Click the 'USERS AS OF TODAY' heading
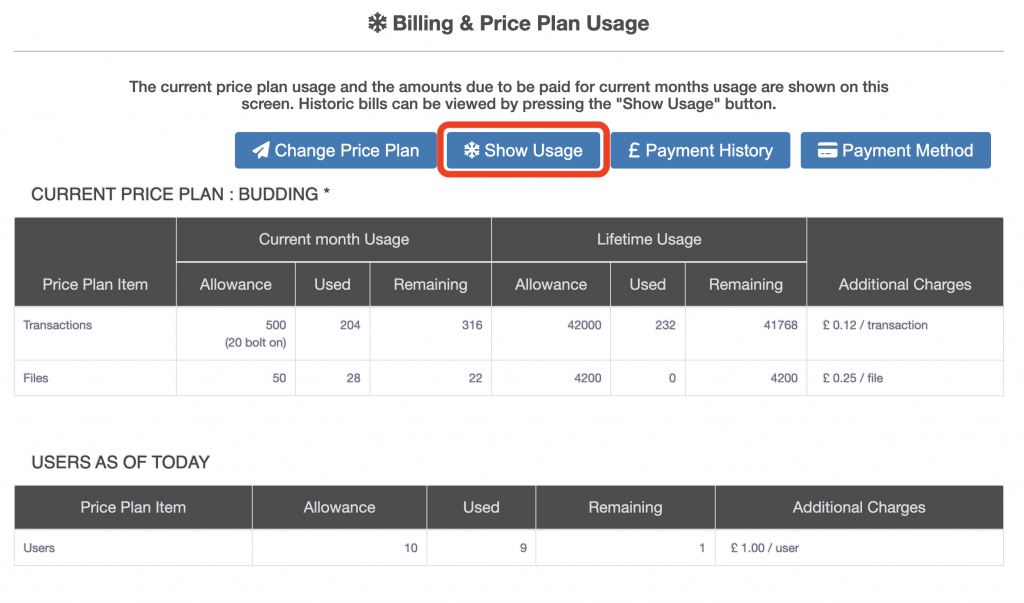This screenshot has width=1024, height=603. click(x=120, y=462)
